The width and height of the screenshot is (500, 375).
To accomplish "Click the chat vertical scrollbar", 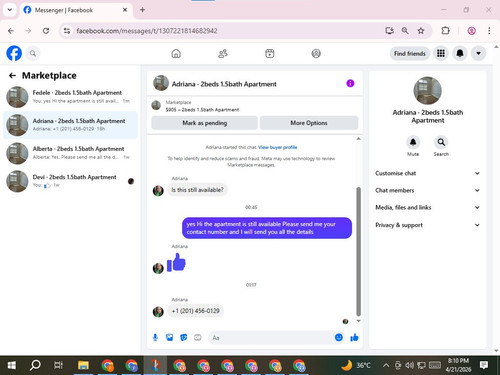I will click(359, 251).
